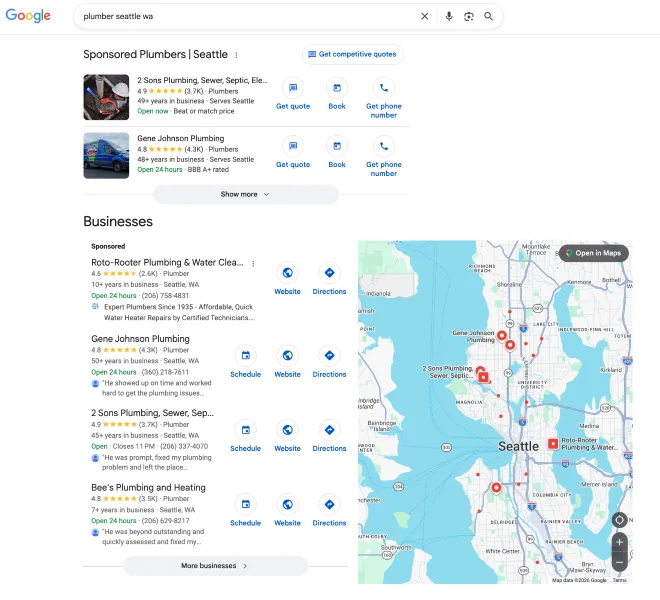Click Seattle city label on map
This screenshot has width=660, height=600.
pos(518,446)
